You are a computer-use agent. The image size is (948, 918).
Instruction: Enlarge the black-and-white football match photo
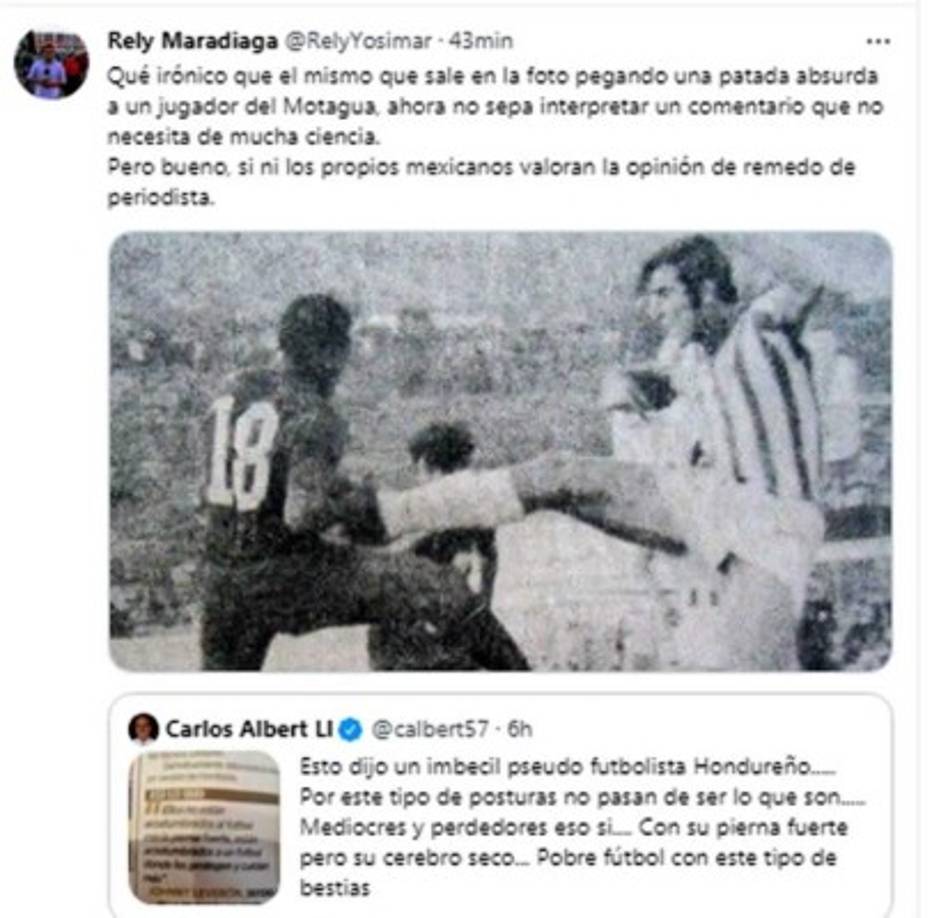click(500, 451)
